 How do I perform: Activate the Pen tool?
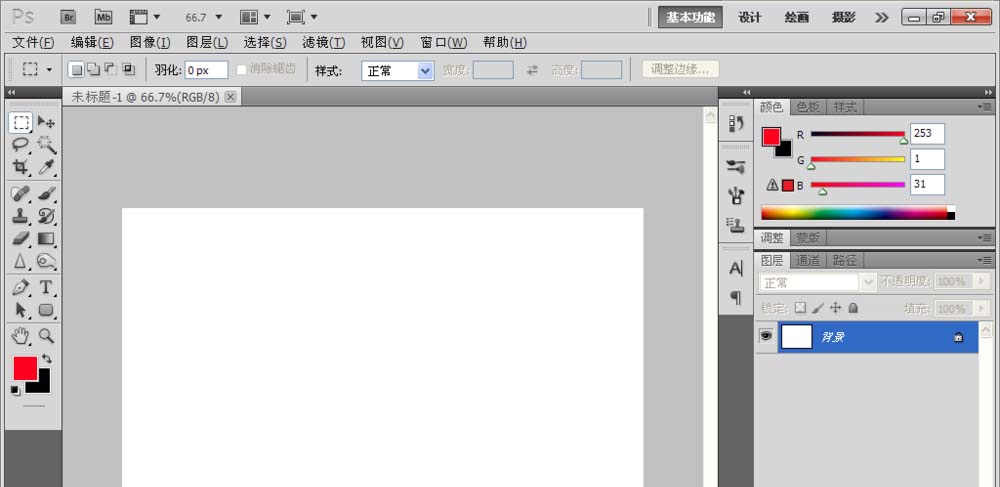point(21,287)
